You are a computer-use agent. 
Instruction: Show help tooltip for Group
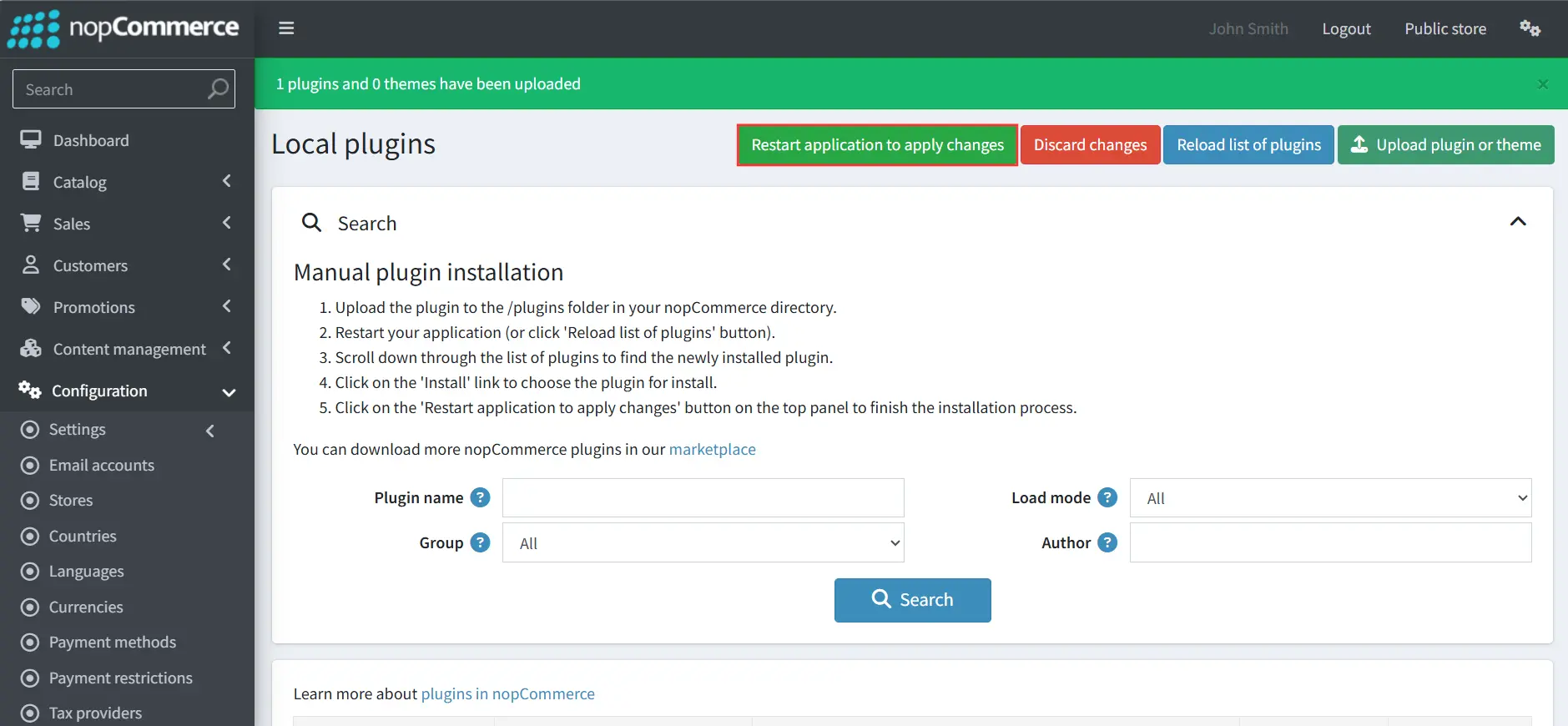tap(480, 542)
